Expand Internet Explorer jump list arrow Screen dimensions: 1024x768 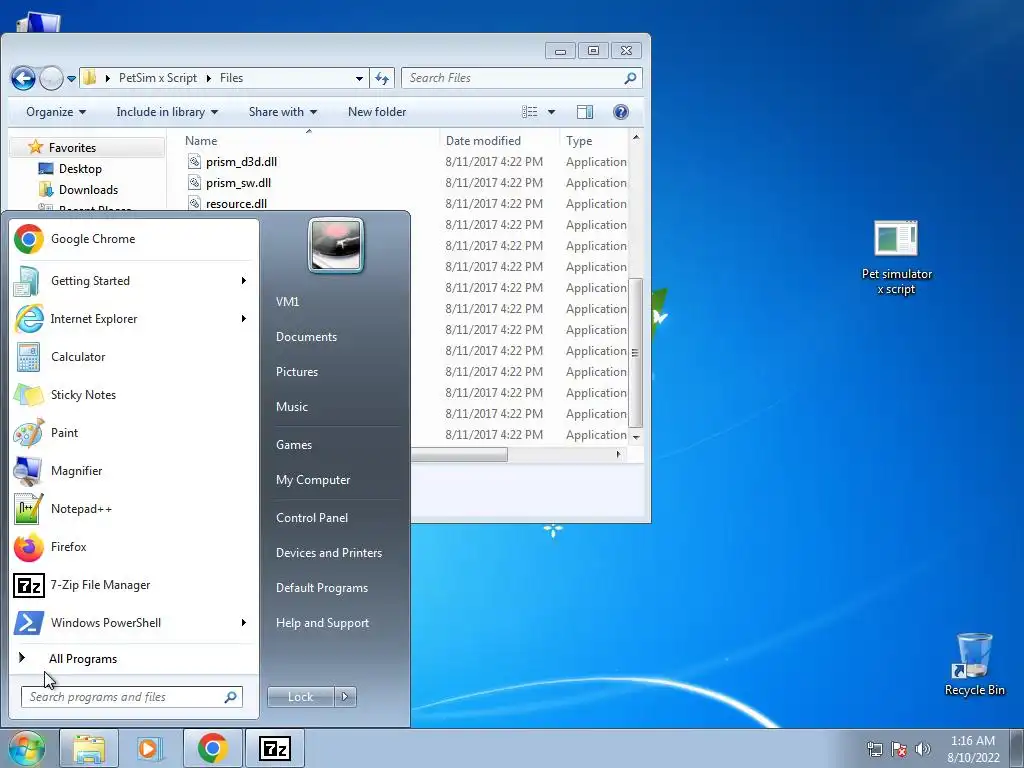point(244,319)
